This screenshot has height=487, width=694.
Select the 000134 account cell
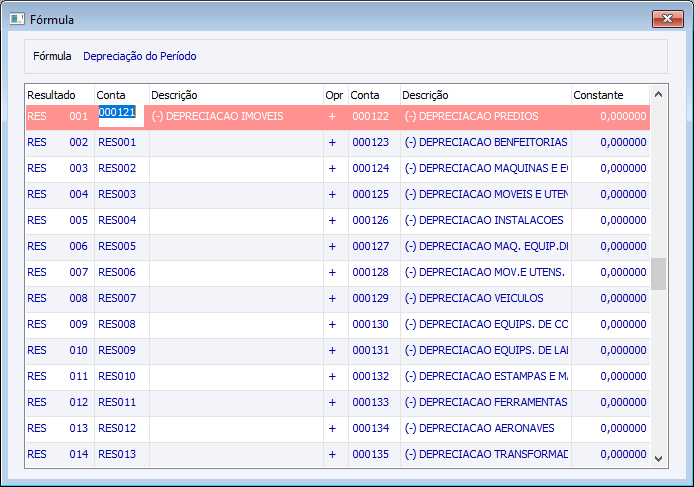pyautogui.click(x=374, y=428)
